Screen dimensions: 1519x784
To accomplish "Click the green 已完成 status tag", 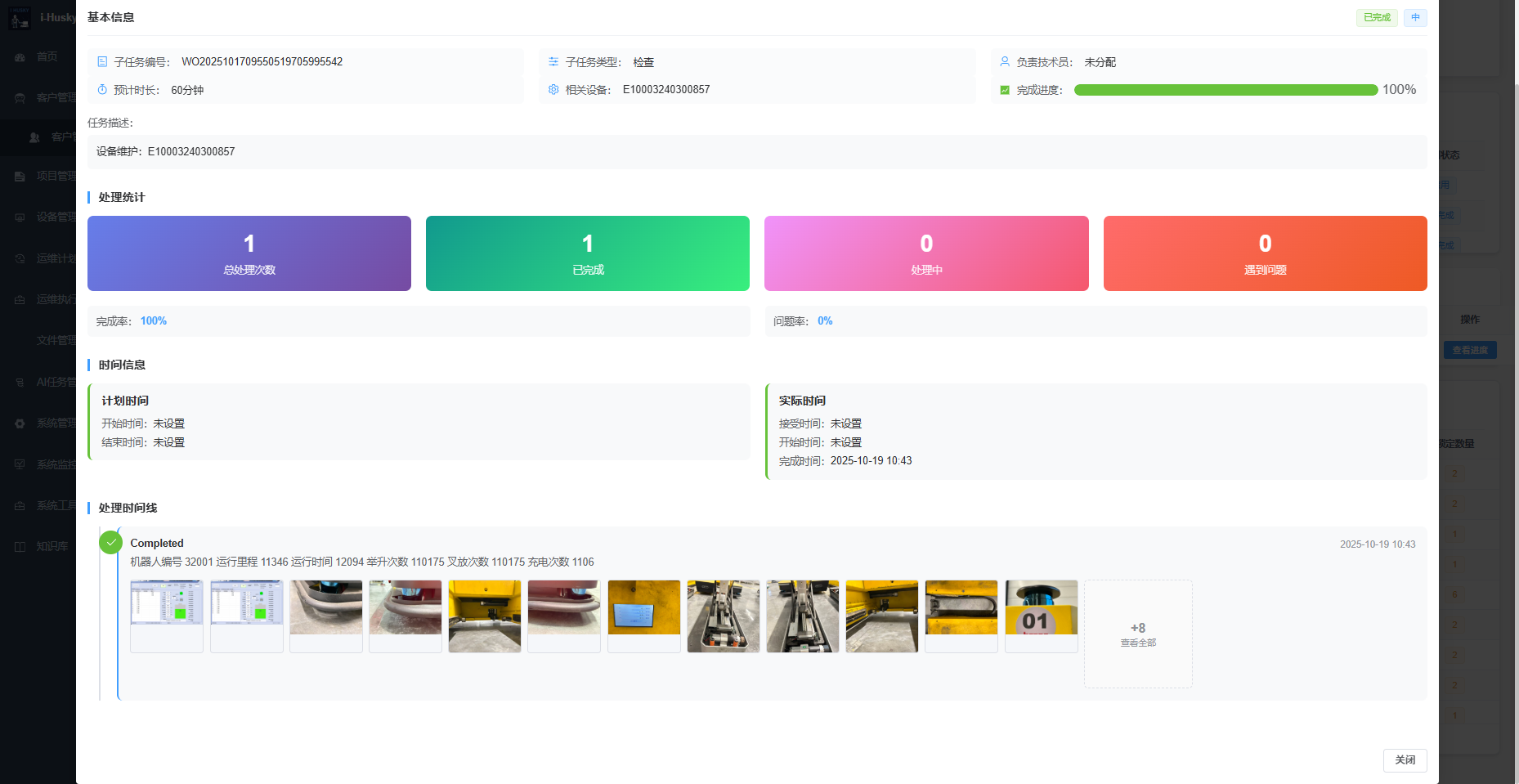I will (x=1376, y=17).
